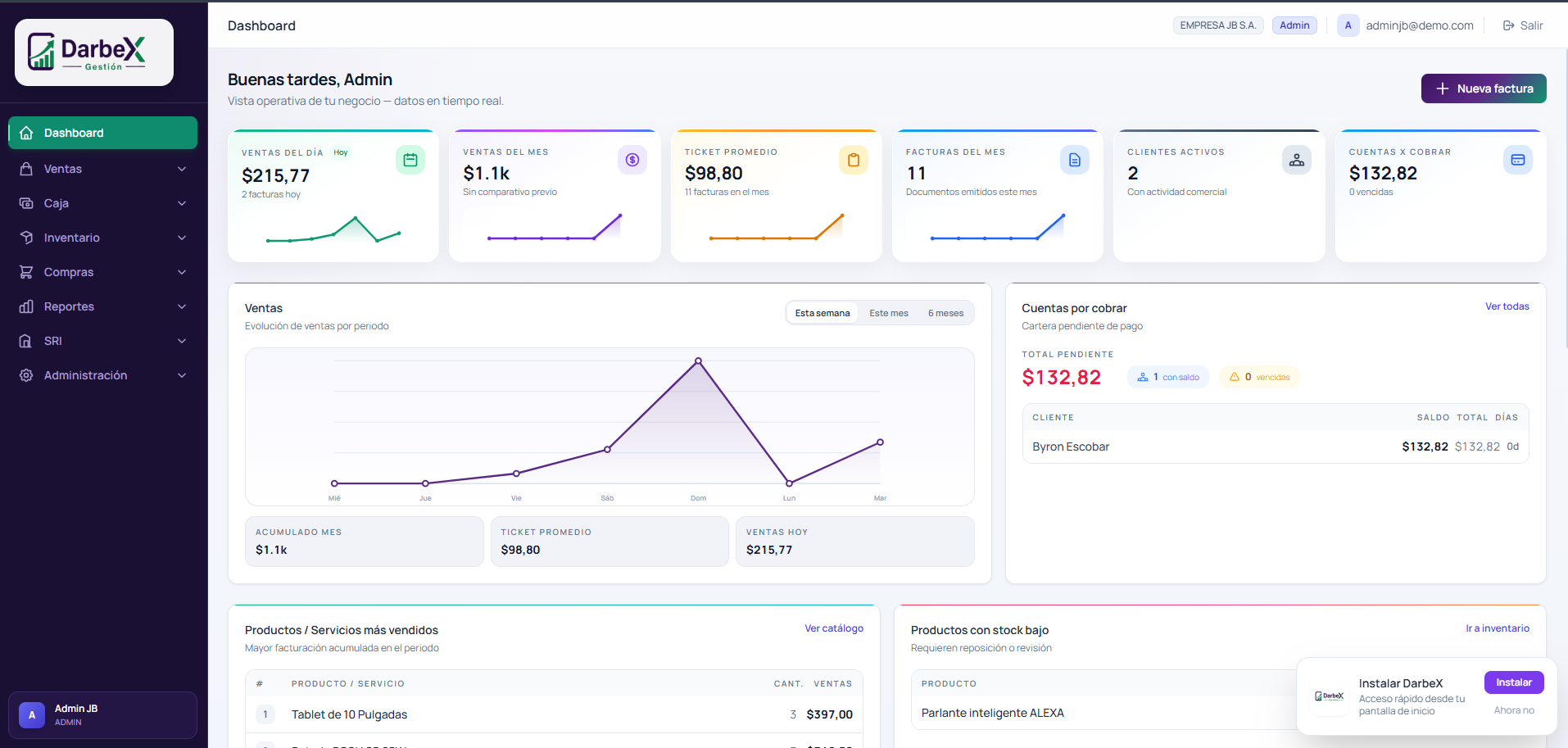Click the Administración gear icon
The height and width of the screenshot is (748, 1568).
click(x=26, y=375)
